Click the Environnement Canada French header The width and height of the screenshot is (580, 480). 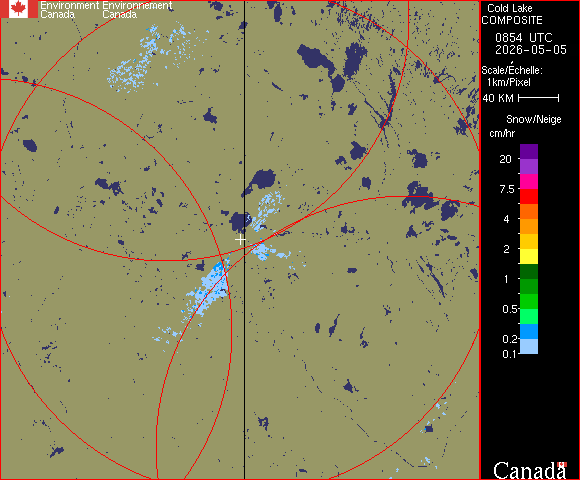point(137,10)
